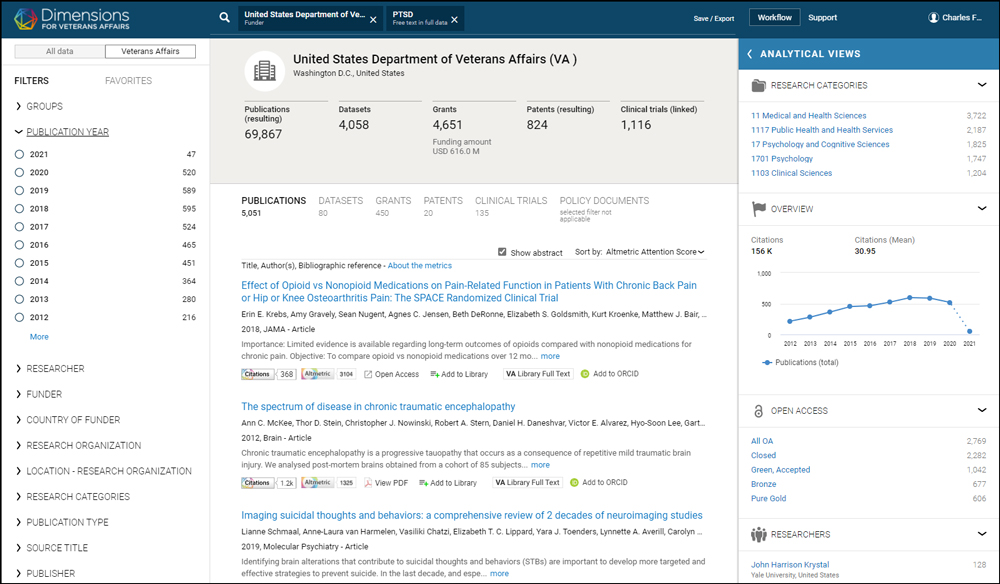Open Altmetric badge showing 3104
Screen dimensions: 1000x584
(328, 374)
